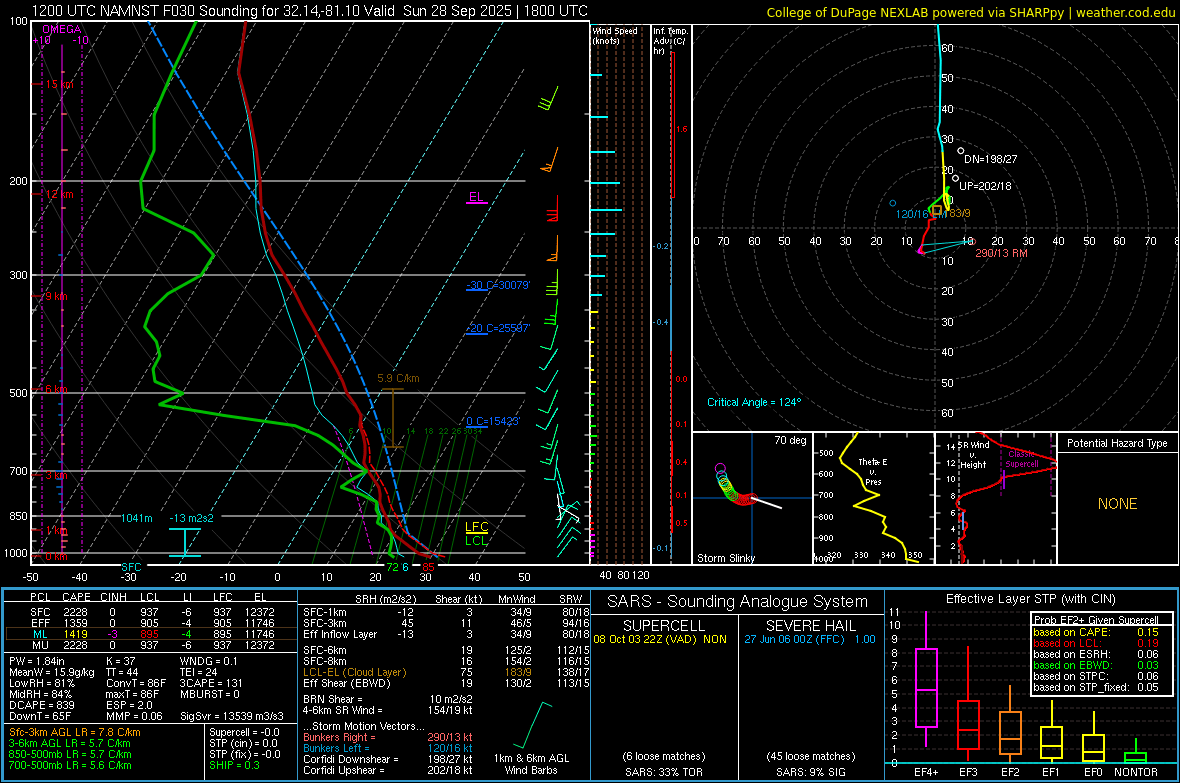This screenshot has height=783, width=1180.
Task: Select the SFC parcel row
Action: [151, 612]
